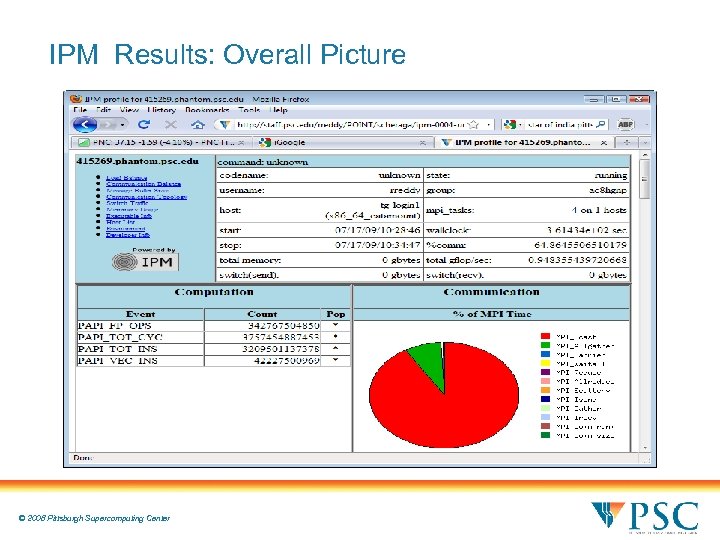Click the Pop arrow in PAPI_FP_OPS row

336,325
